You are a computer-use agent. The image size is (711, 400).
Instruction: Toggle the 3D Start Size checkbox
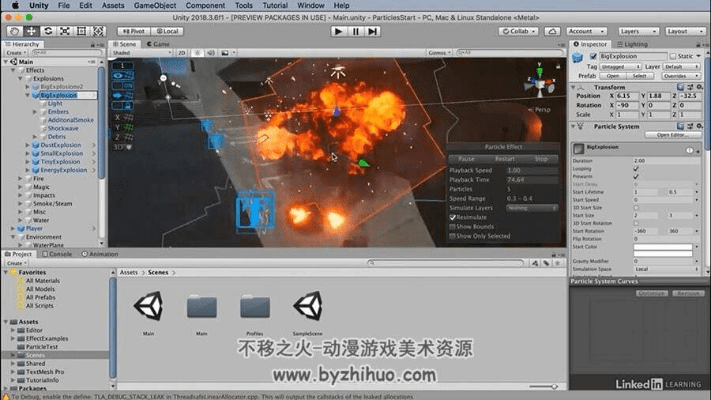coord(636,208)
